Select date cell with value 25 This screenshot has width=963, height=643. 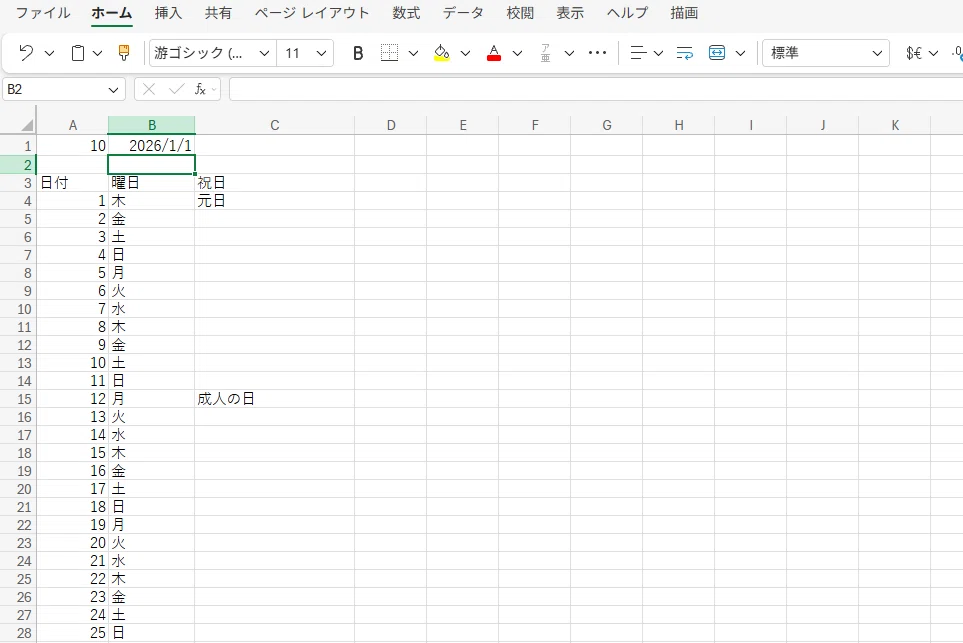(72, 633)
